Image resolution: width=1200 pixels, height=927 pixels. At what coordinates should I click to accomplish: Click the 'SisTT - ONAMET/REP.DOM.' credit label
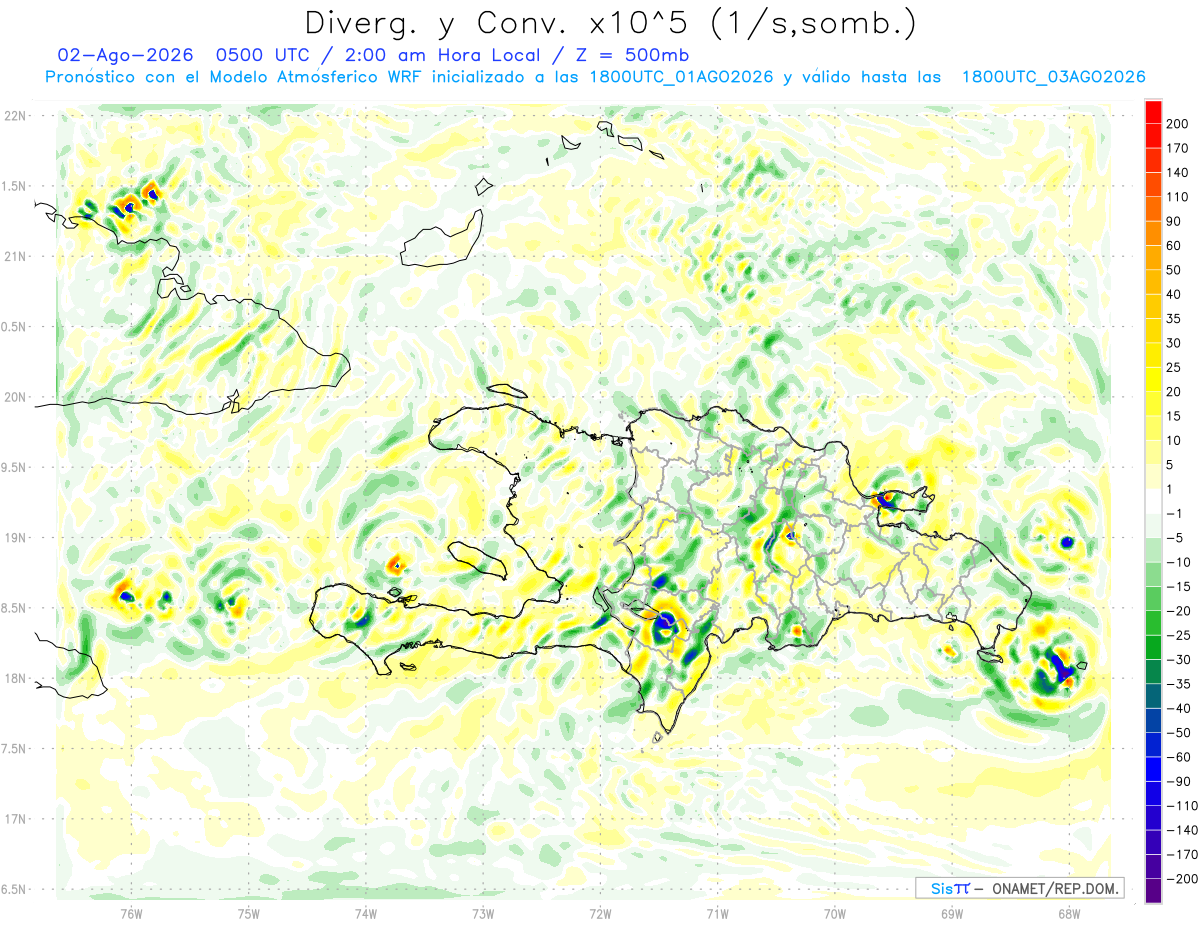point(1019,888)
